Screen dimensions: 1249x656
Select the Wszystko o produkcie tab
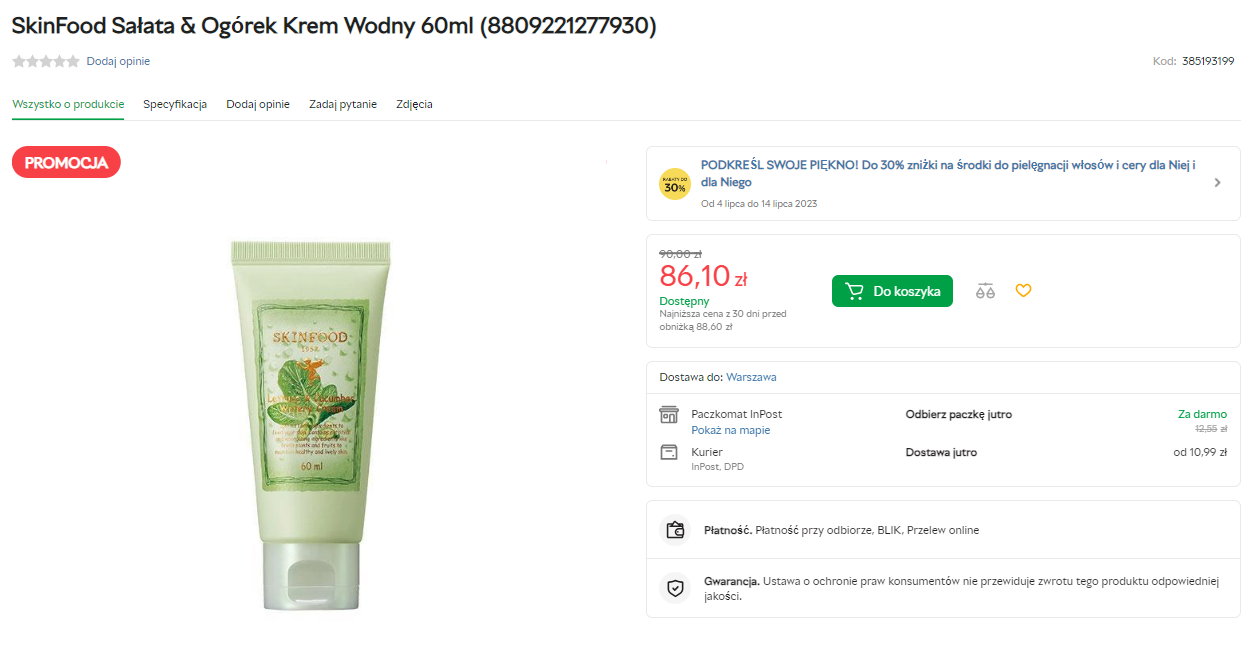(x=68, y=104)
